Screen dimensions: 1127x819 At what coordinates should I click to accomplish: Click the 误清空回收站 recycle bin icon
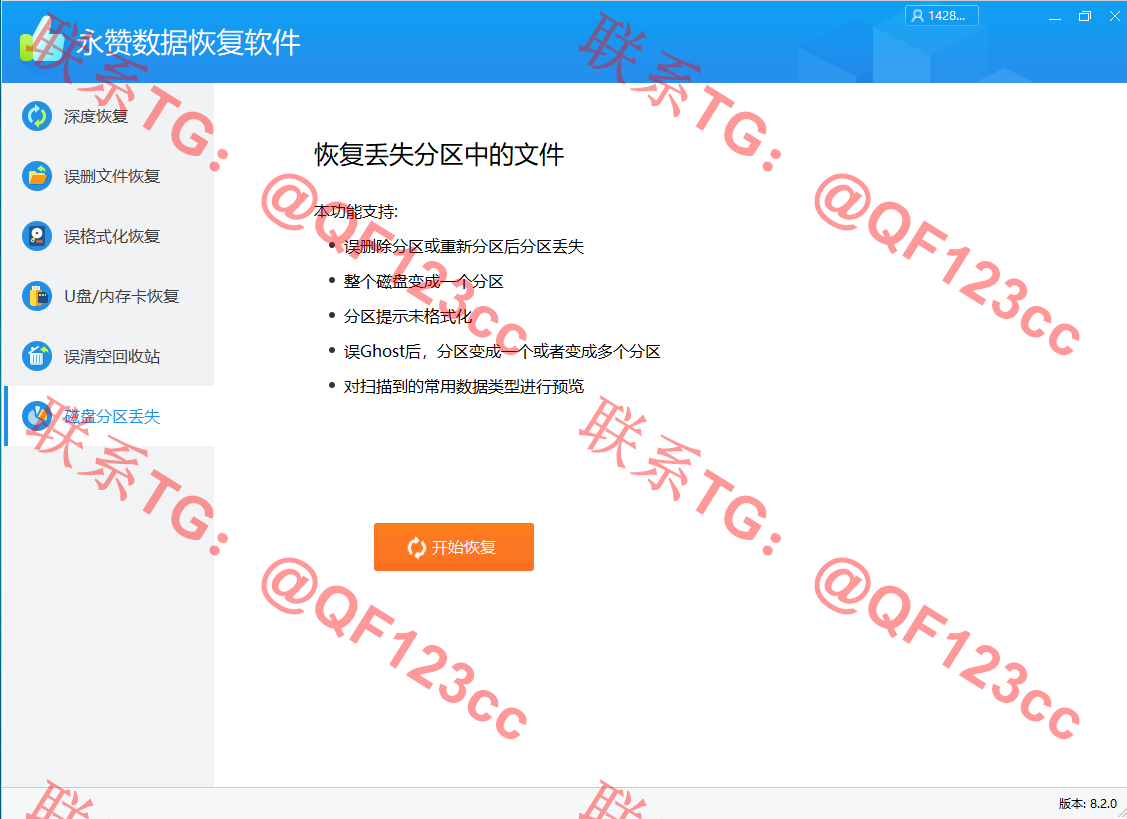pos(37,356)
